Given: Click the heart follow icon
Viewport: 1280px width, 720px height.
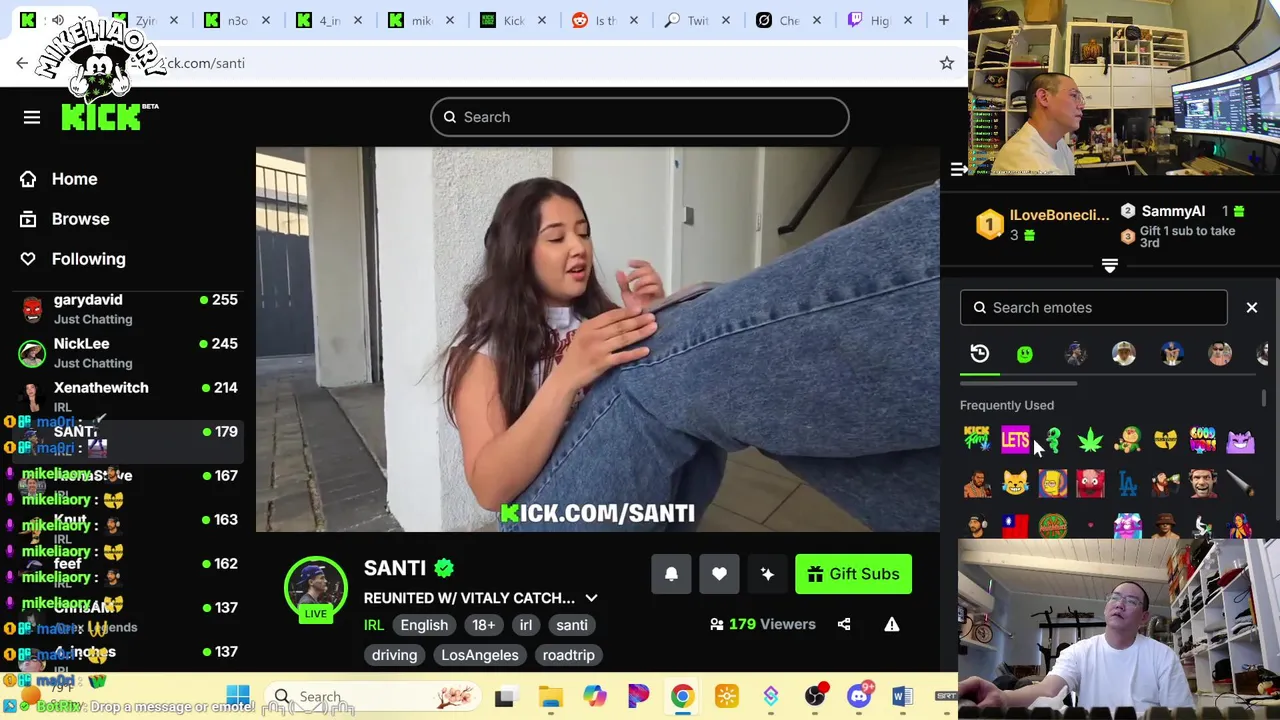Looking at the screenshot, I should (x=719, y=574).
